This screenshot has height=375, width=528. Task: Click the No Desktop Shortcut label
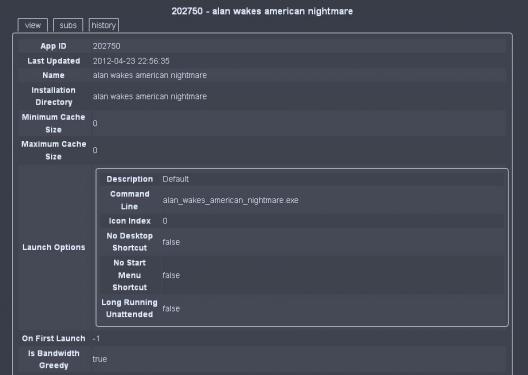(x=130, y=242)
